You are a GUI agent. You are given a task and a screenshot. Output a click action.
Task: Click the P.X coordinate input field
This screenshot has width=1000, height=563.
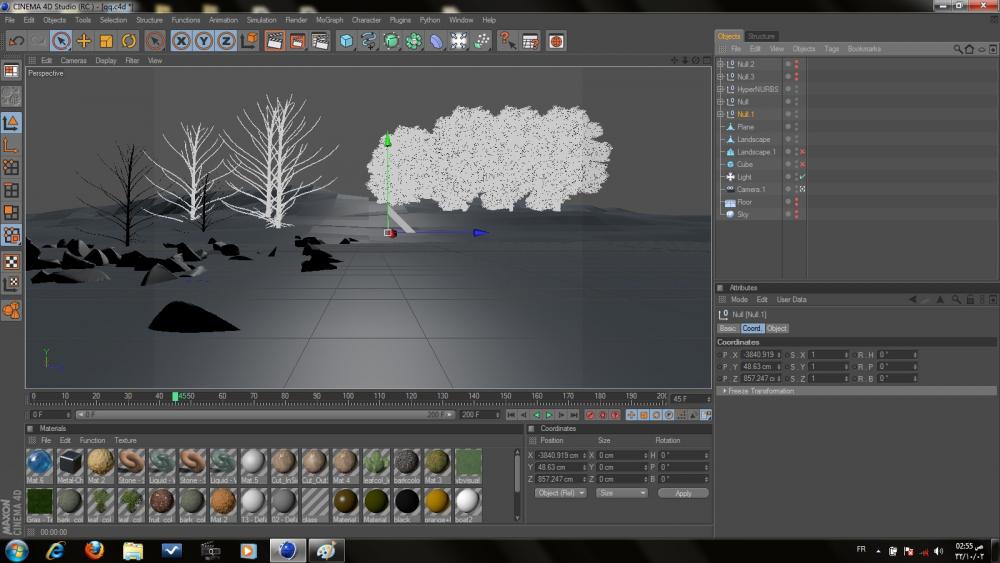pos(759,355)
